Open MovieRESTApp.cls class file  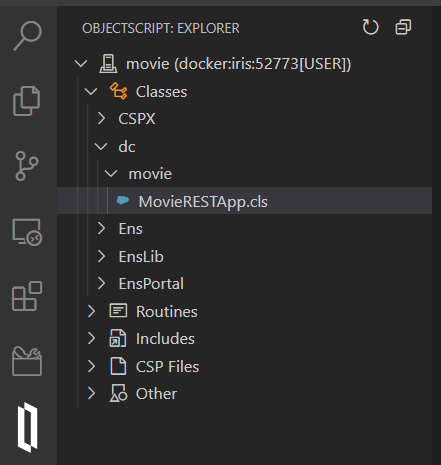coord(203,202)
